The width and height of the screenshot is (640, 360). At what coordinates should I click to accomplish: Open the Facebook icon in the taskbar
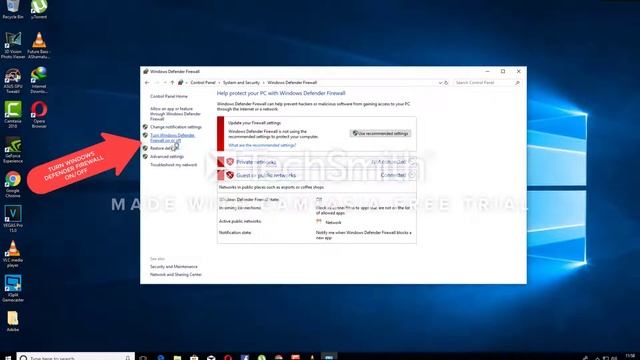click(x=244, y=357)
